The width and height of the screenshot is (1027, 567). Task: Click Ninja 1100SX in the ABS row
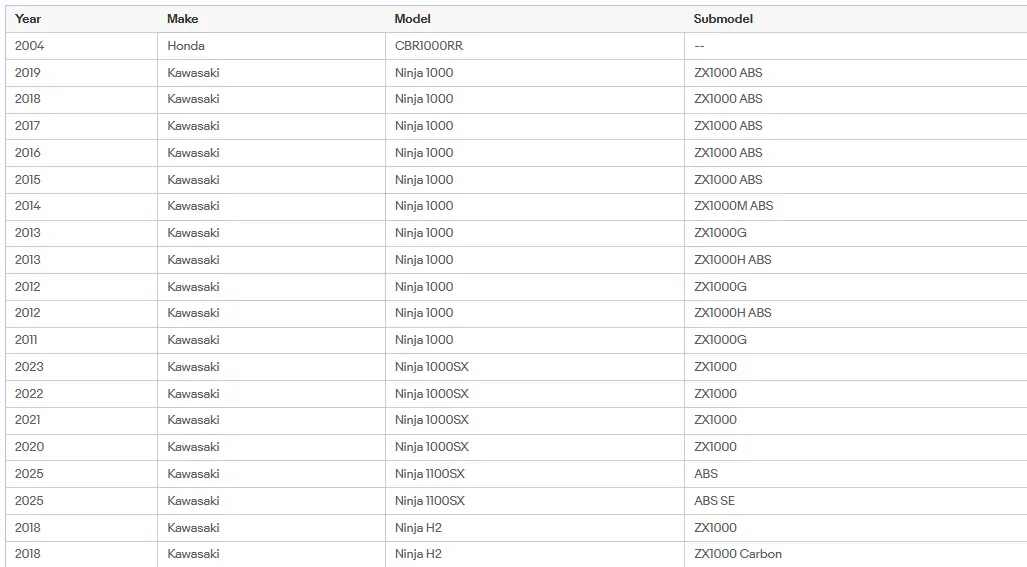click(x=430, y=473)
